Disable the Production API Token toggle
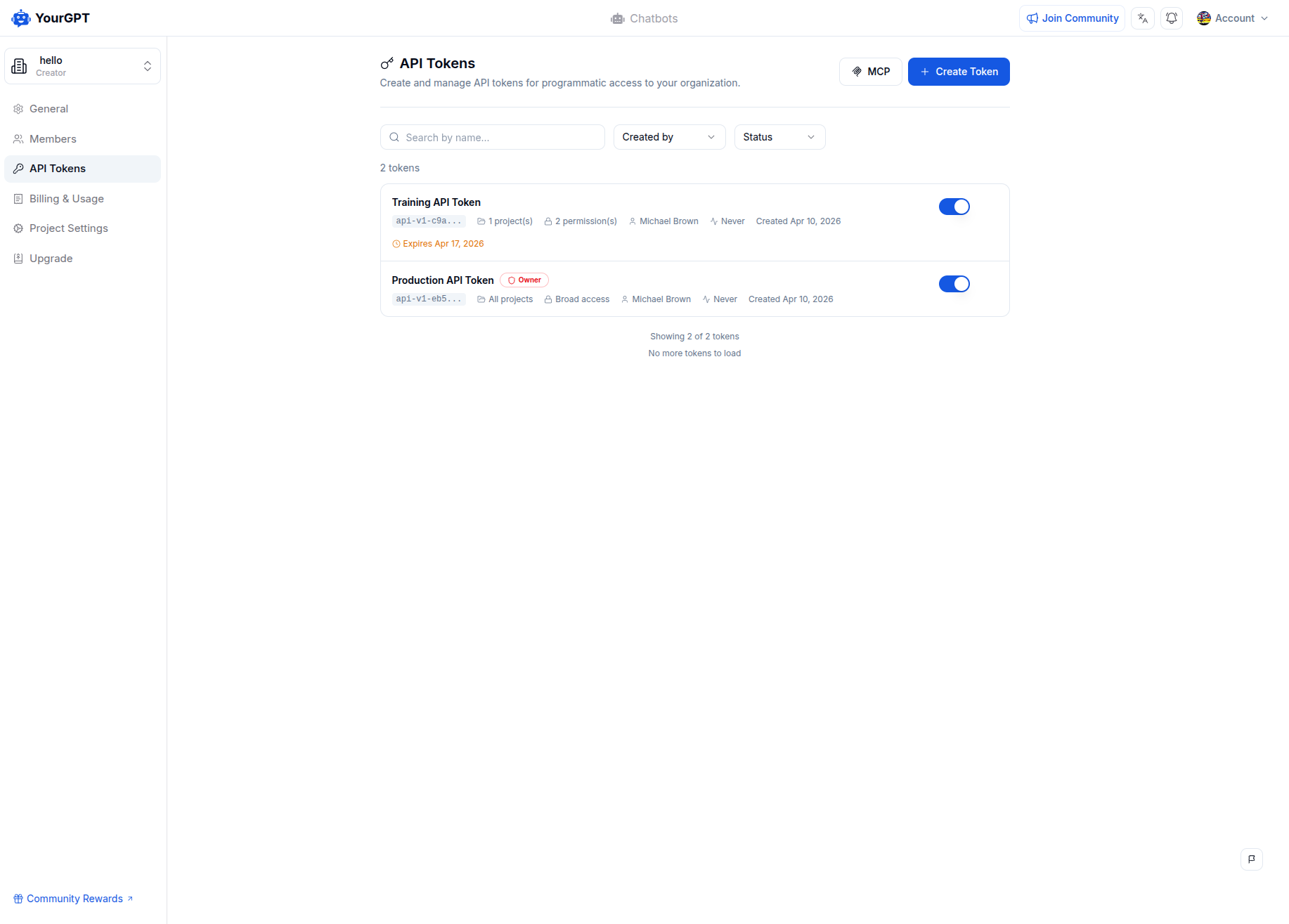Image resolution: width=1289 pixels, height=924 pixels. pos(954,284)
